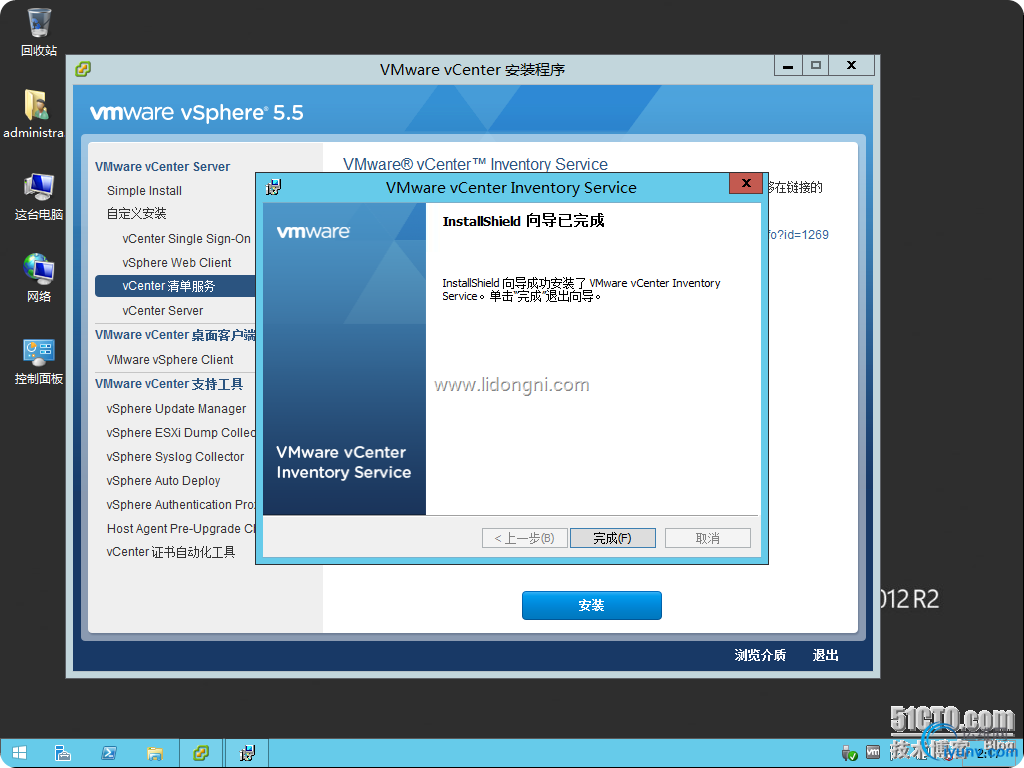1024x768 pixels.
Task: Click the 完成(F) finish button
Action: point(613,538)
